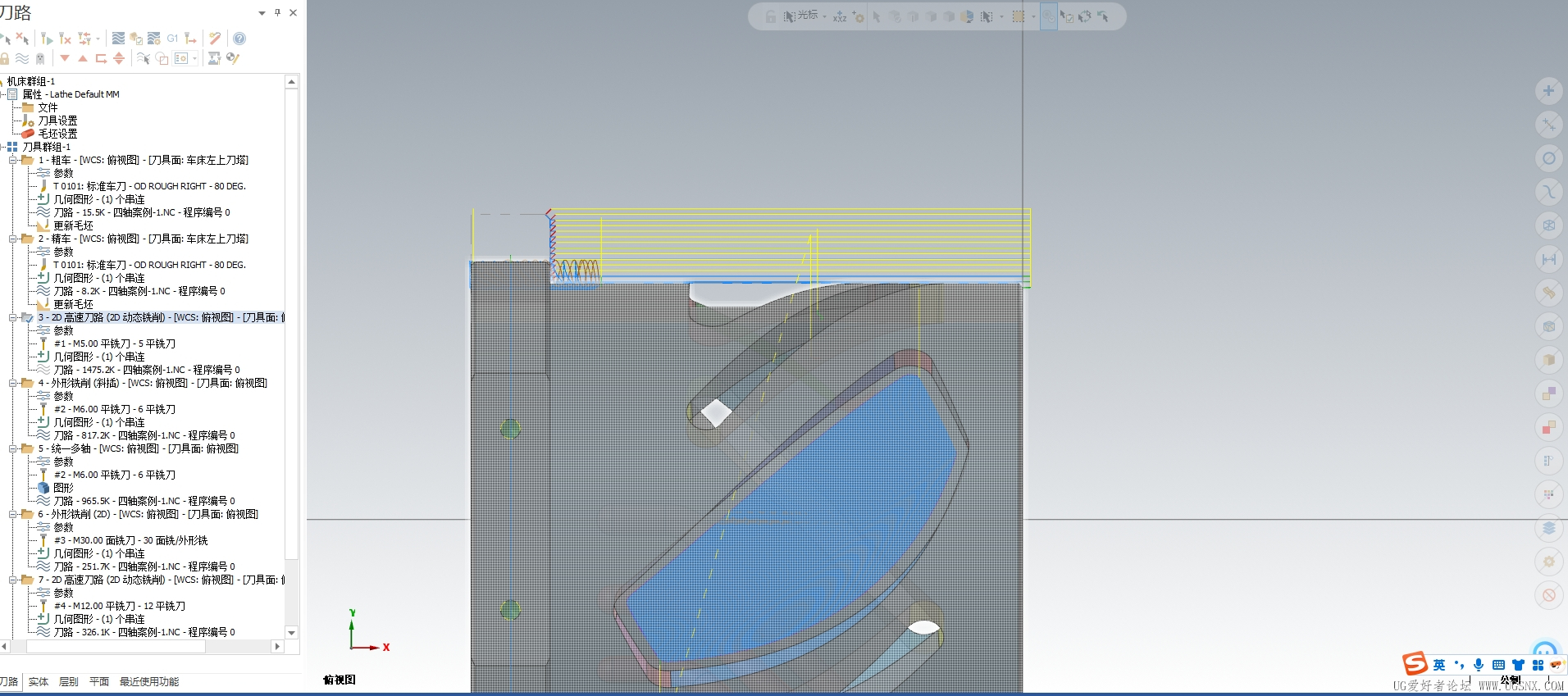The width and height of the screenshot is (1568, 696).
Task: Click tree horizontal scrollbar right arrow
Action: [x=277, y=647]
